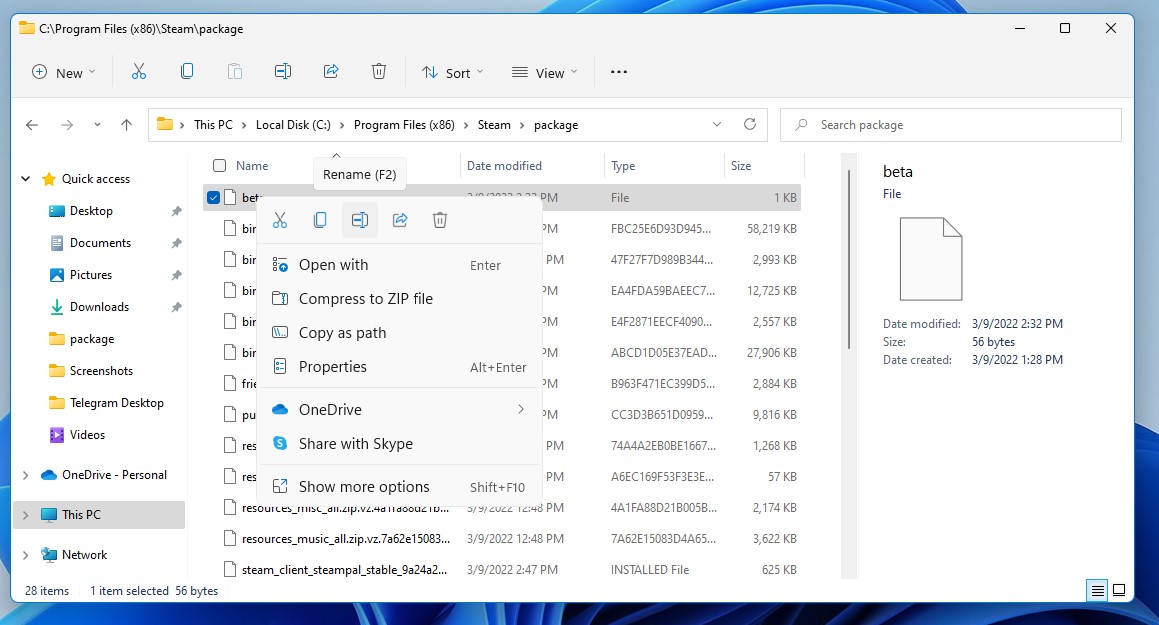The height and width of the screenshot is (625, 1159).
Task: Choose Compress to ZIP file
Action: point(365,299)
